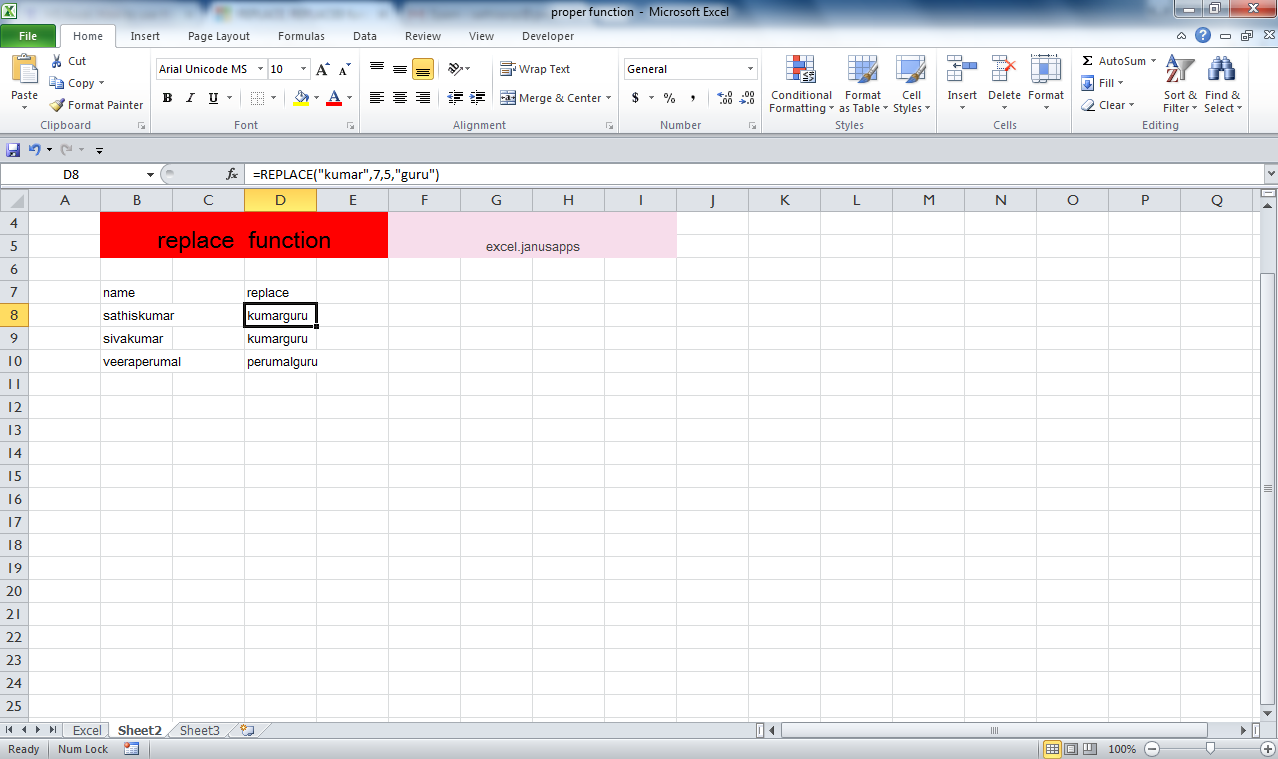Apply comma style format
The height and width of the screenshot is (759, 1278).
pos(693,98)
